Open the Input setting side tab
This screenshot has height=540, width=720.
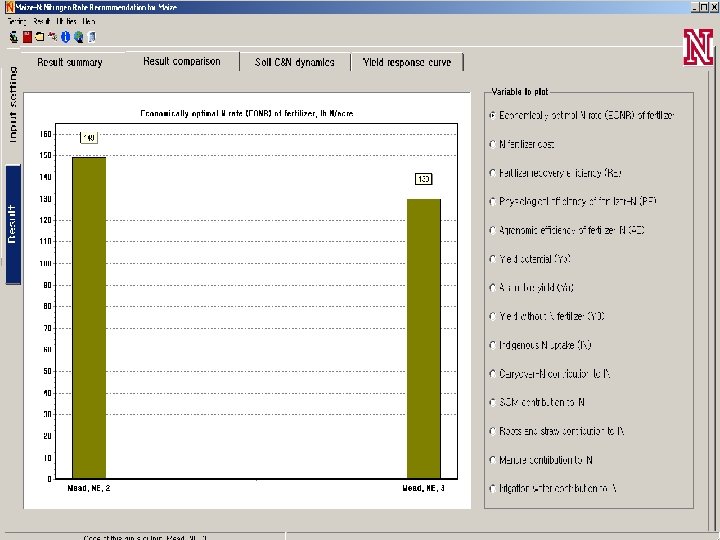[12, 105]
